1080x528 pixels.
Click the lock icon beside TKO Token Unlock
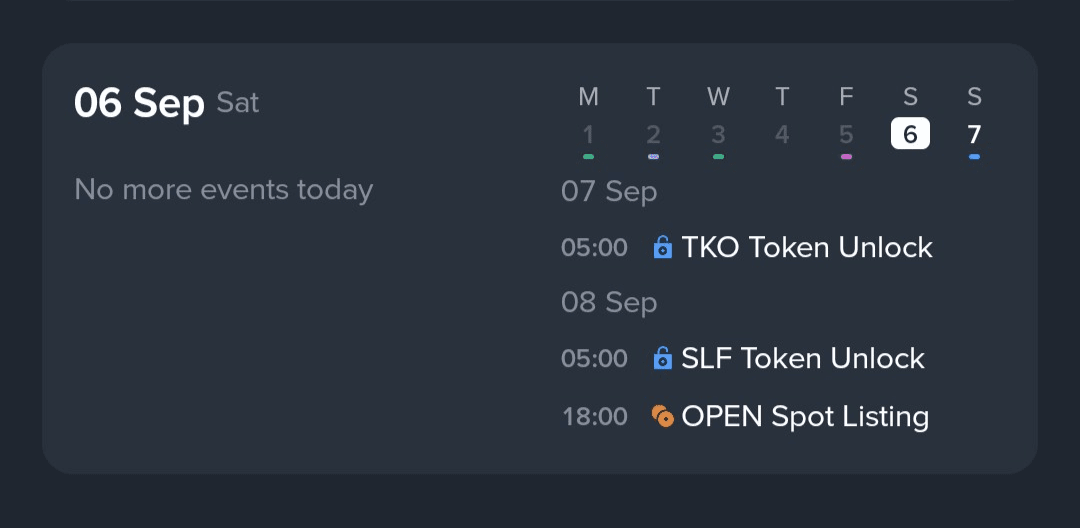(662, 247)
